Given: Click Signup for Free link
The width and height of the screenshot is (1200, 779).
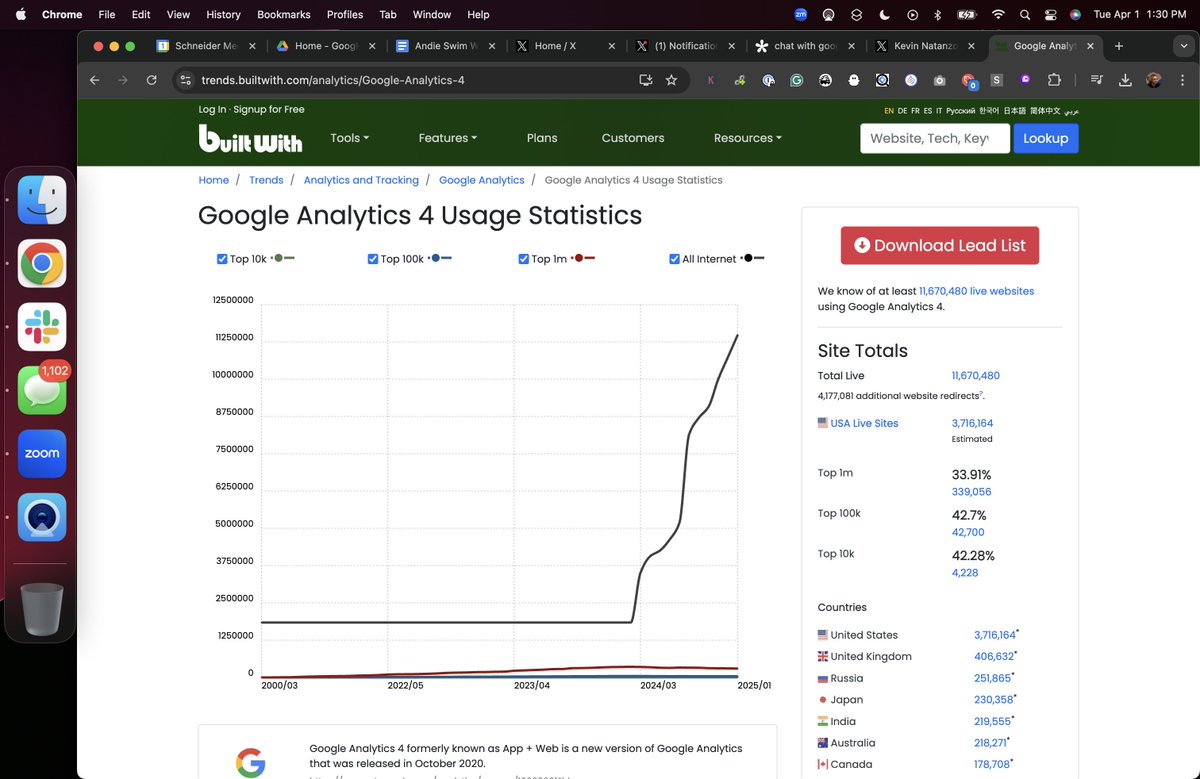Looking at the screenshot, I should click(x=269, y=110).
